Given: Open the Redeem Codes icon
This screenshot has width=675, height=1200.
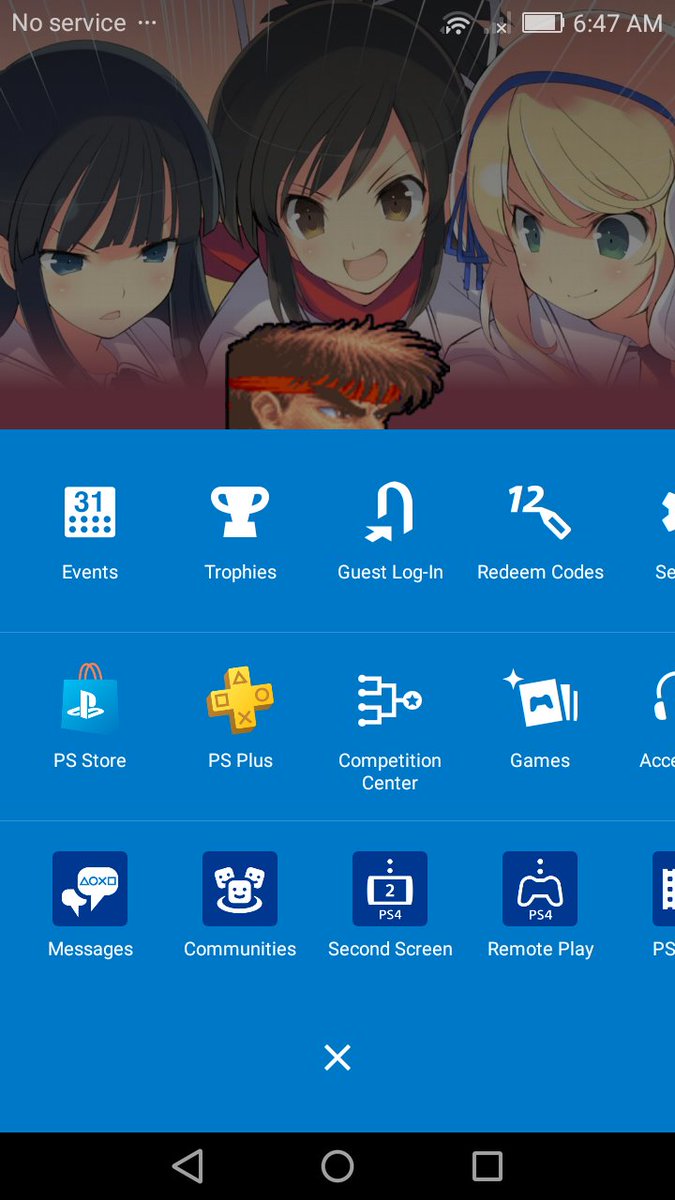Looking at the screenshot, I should point(540,512).
